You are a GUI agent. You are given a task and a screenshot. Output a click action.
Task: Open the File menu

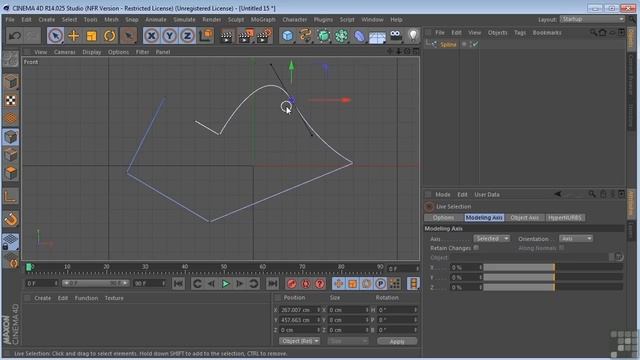click(x=10, y=20)
